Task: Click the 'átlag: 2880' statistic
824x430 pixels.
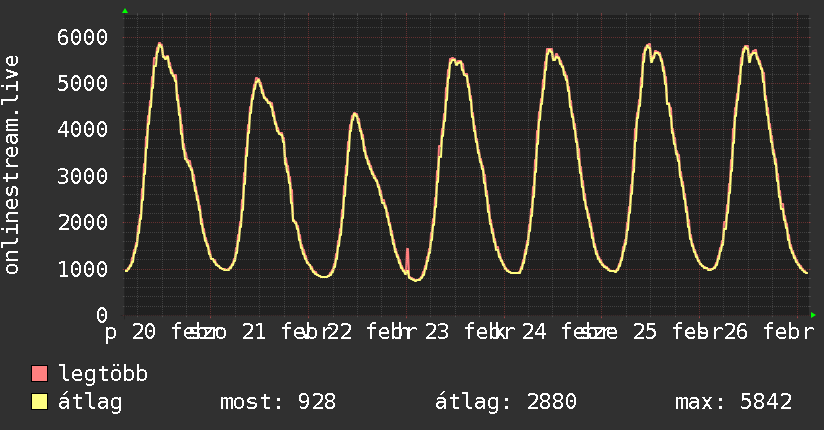Action: click(x=506, y=402)
